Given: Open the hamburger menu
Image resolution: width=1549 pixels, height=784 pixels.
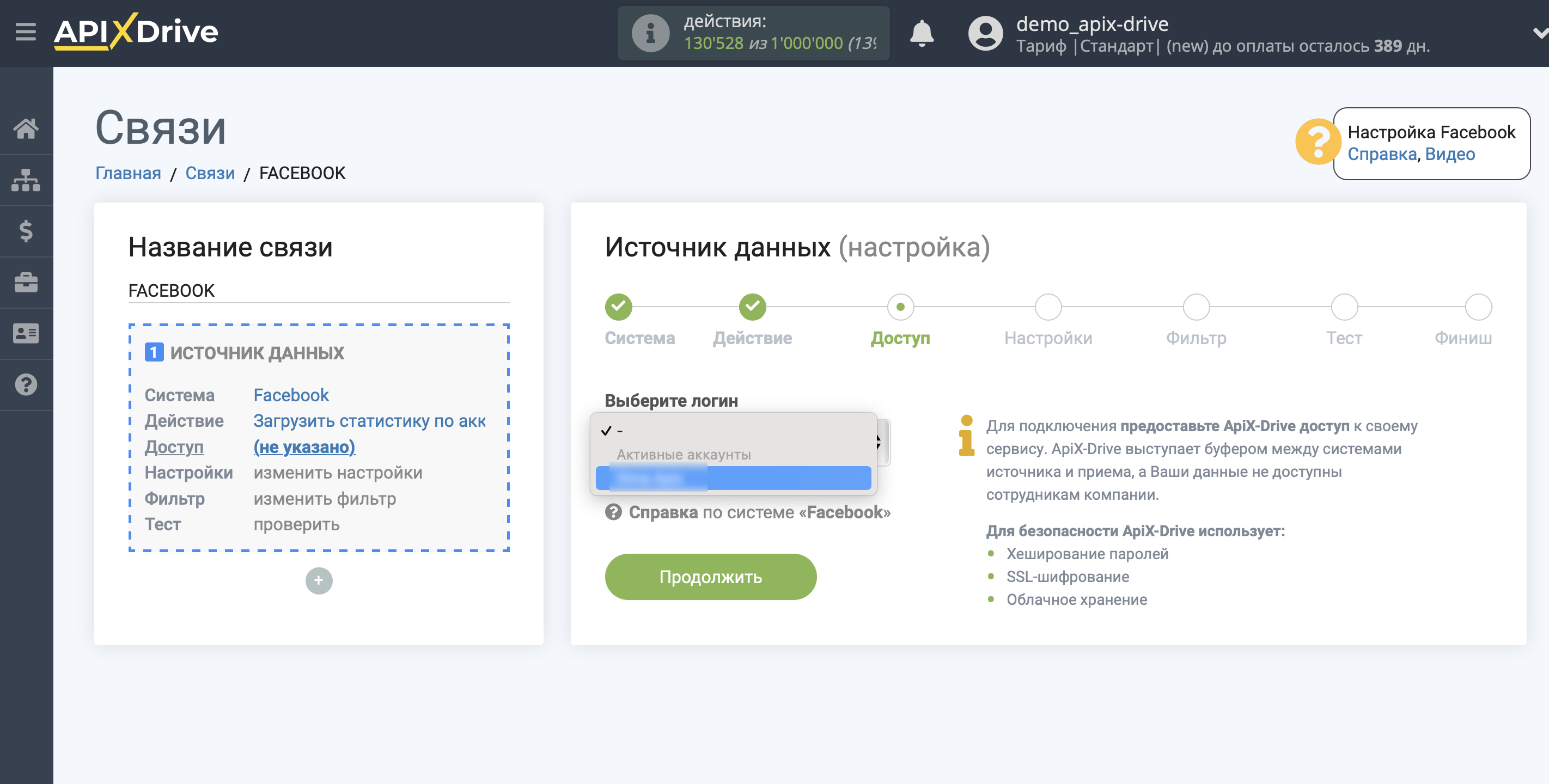Looking at the screenshot, I should pos(26,31).
